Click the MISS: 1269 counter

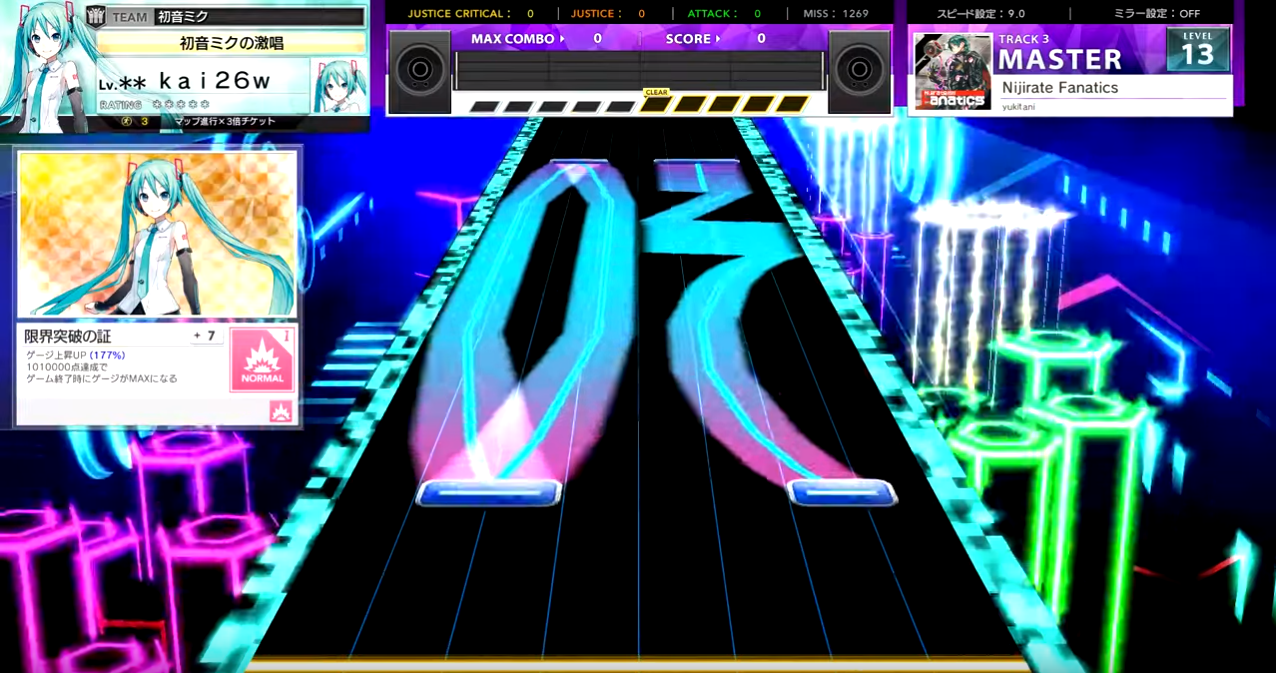[836, 13]
